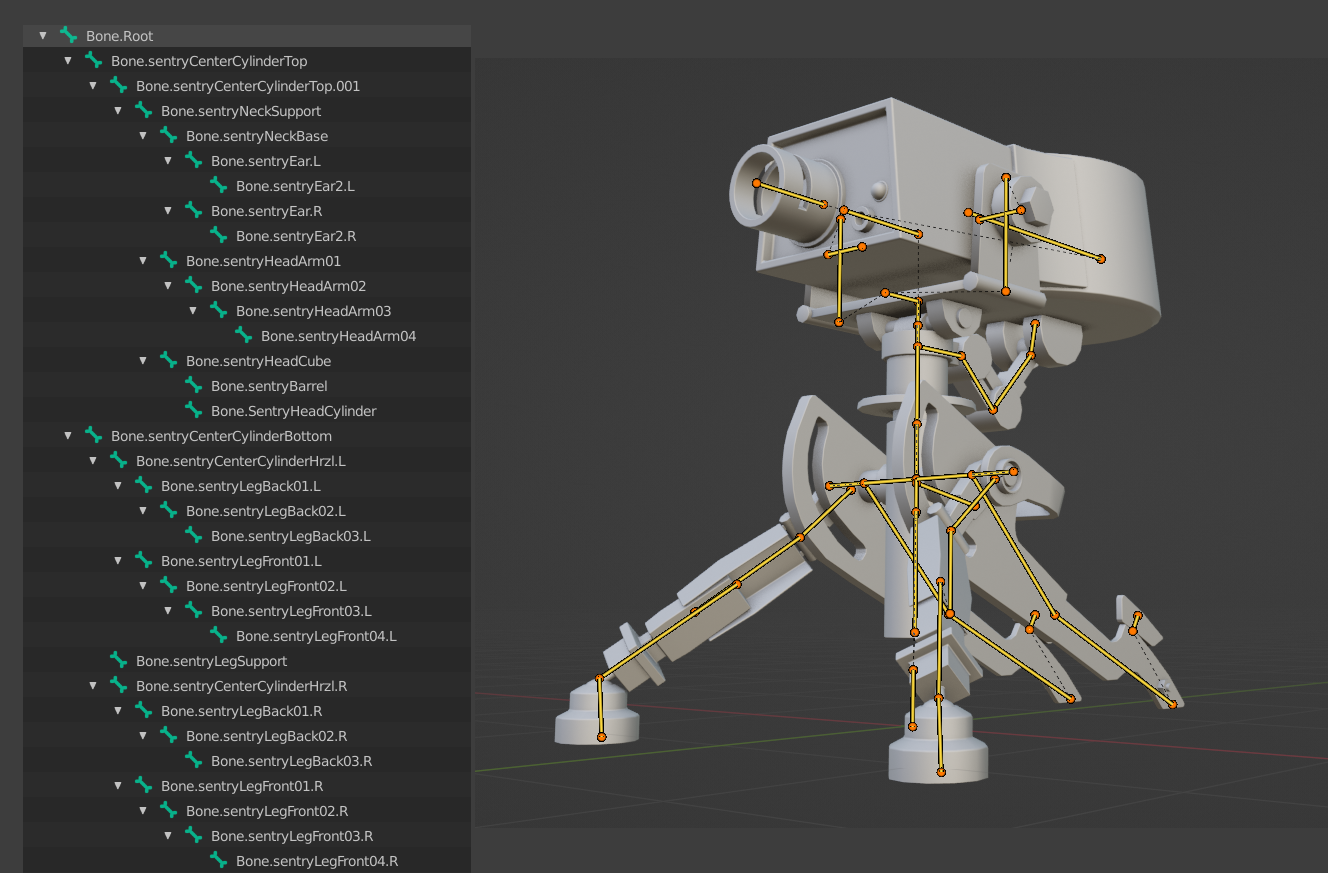The width and height of the screenshot is (1328, 873).
Task: Click the bone icon of Bone.sentryLegFront04.R
Action: (x=218, y=860)
